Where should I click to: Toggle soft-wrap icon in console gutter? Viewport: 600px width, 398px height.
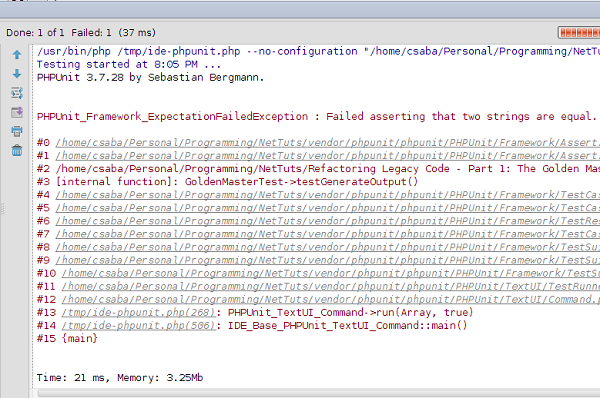click(17, 93)
